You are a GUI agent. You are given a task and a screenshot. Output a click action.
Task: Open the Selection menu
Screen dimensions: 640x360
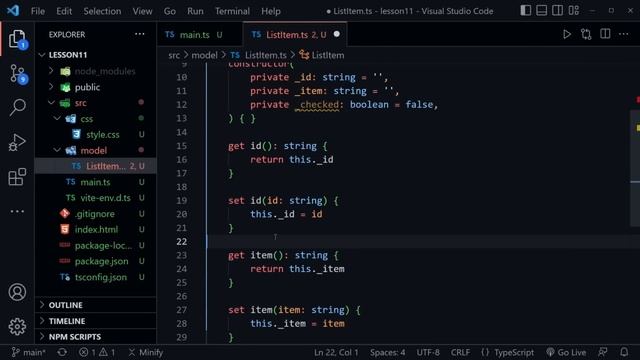pyautogui.click(x=102, y=11)
